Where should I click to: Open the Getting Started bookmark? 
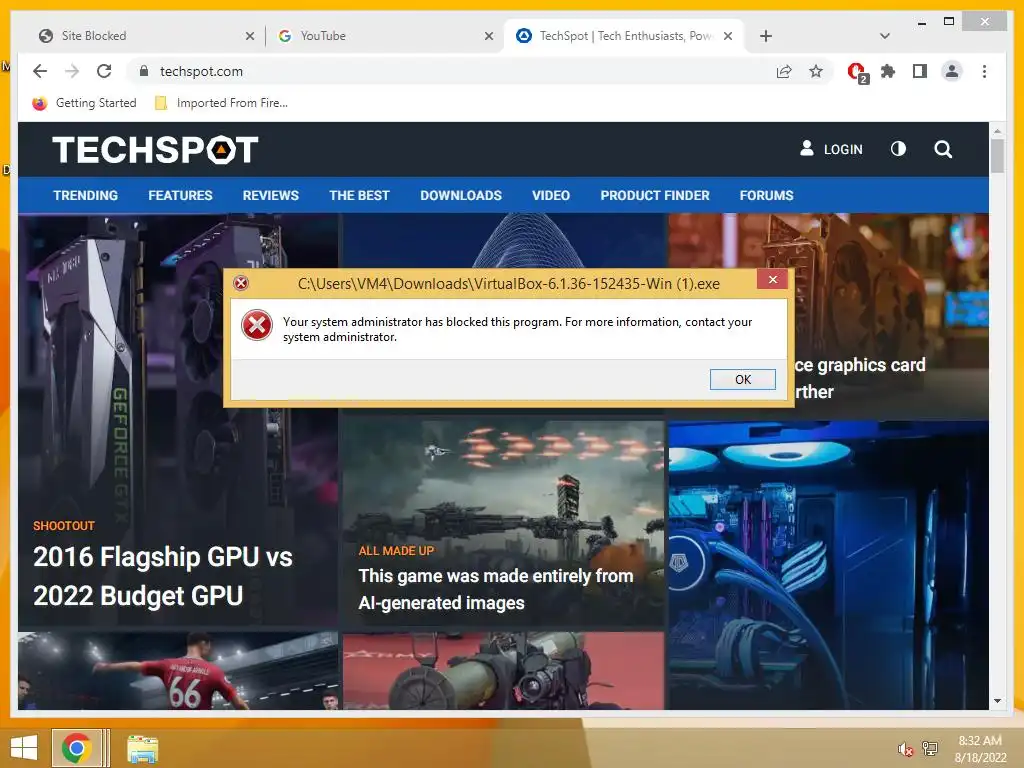[84, 103]
